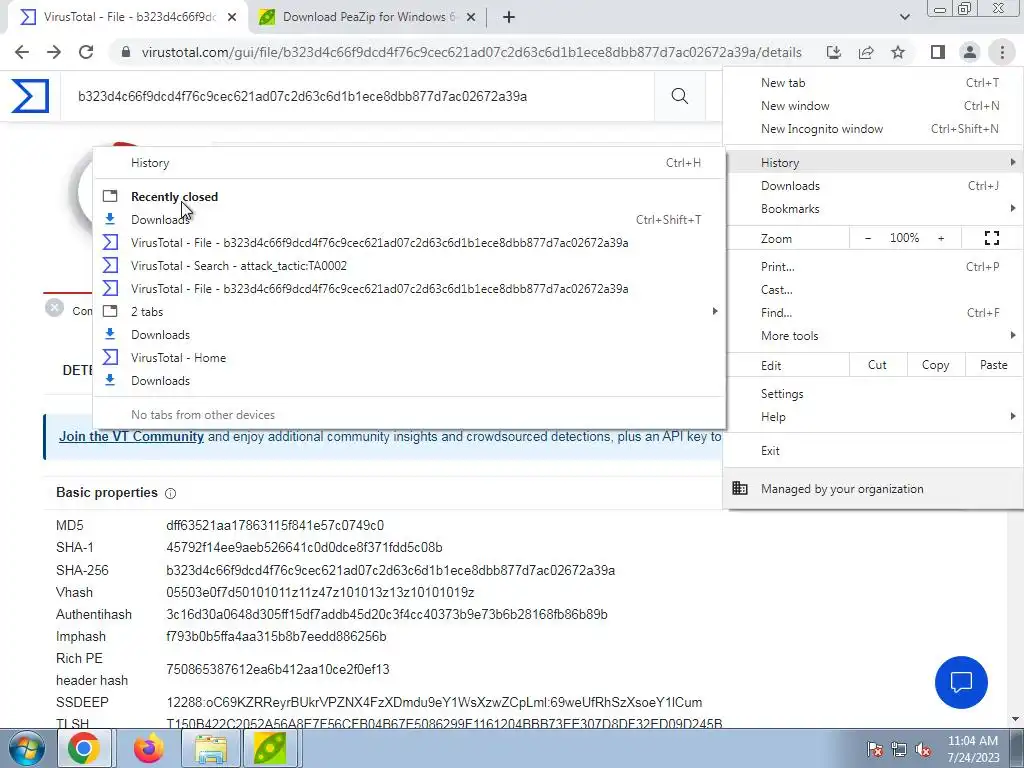This screenshot has height=768, width=1024.
Task: Expand the 2 tabs submenu arrow
Action: (714, 312)
